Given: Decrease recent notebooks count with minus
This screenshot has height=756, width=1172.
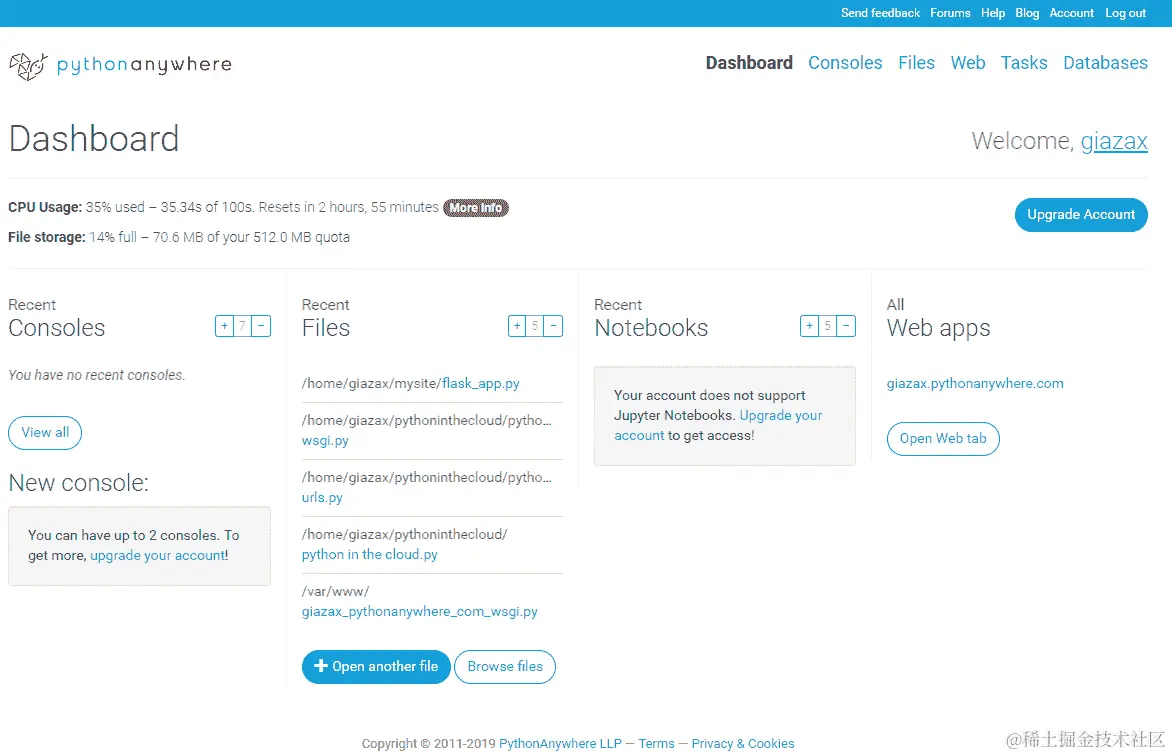Looking at the screenshot, I should (x=846, y=326).
